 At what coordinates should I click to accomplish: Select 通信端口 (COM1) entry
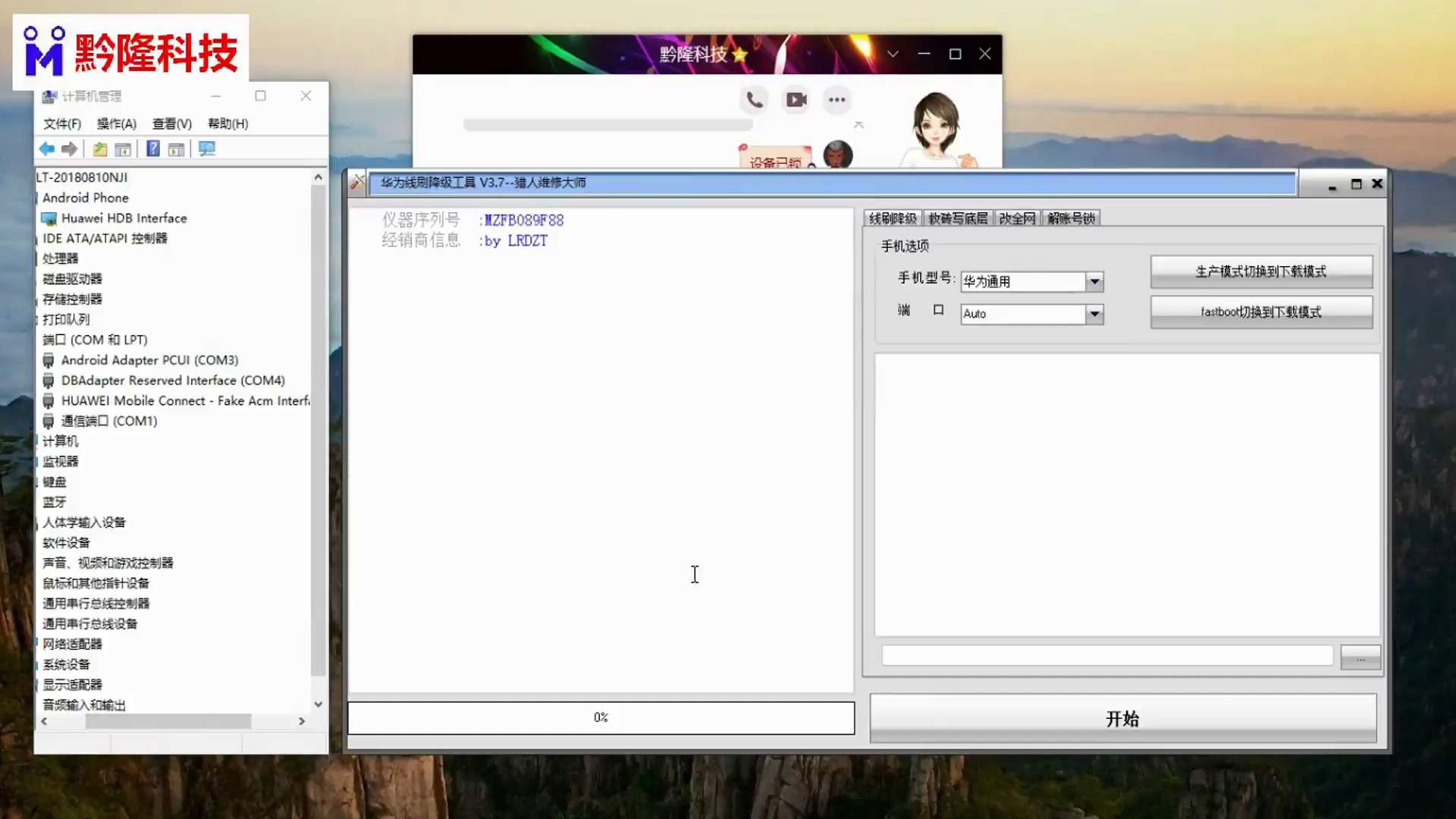[x=108, y=421]
